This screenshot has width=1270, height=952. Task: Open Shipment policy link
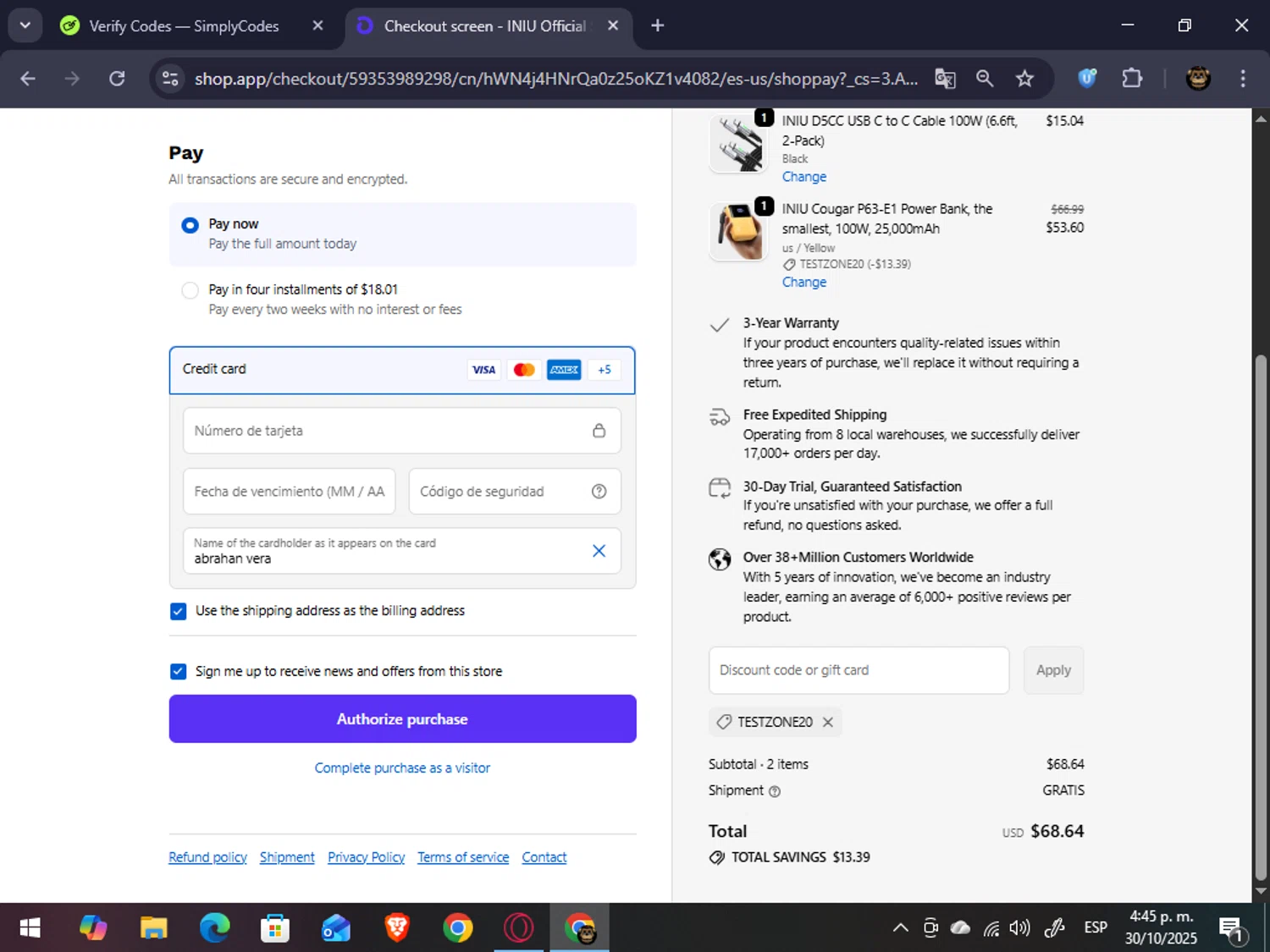coord(287,857)
